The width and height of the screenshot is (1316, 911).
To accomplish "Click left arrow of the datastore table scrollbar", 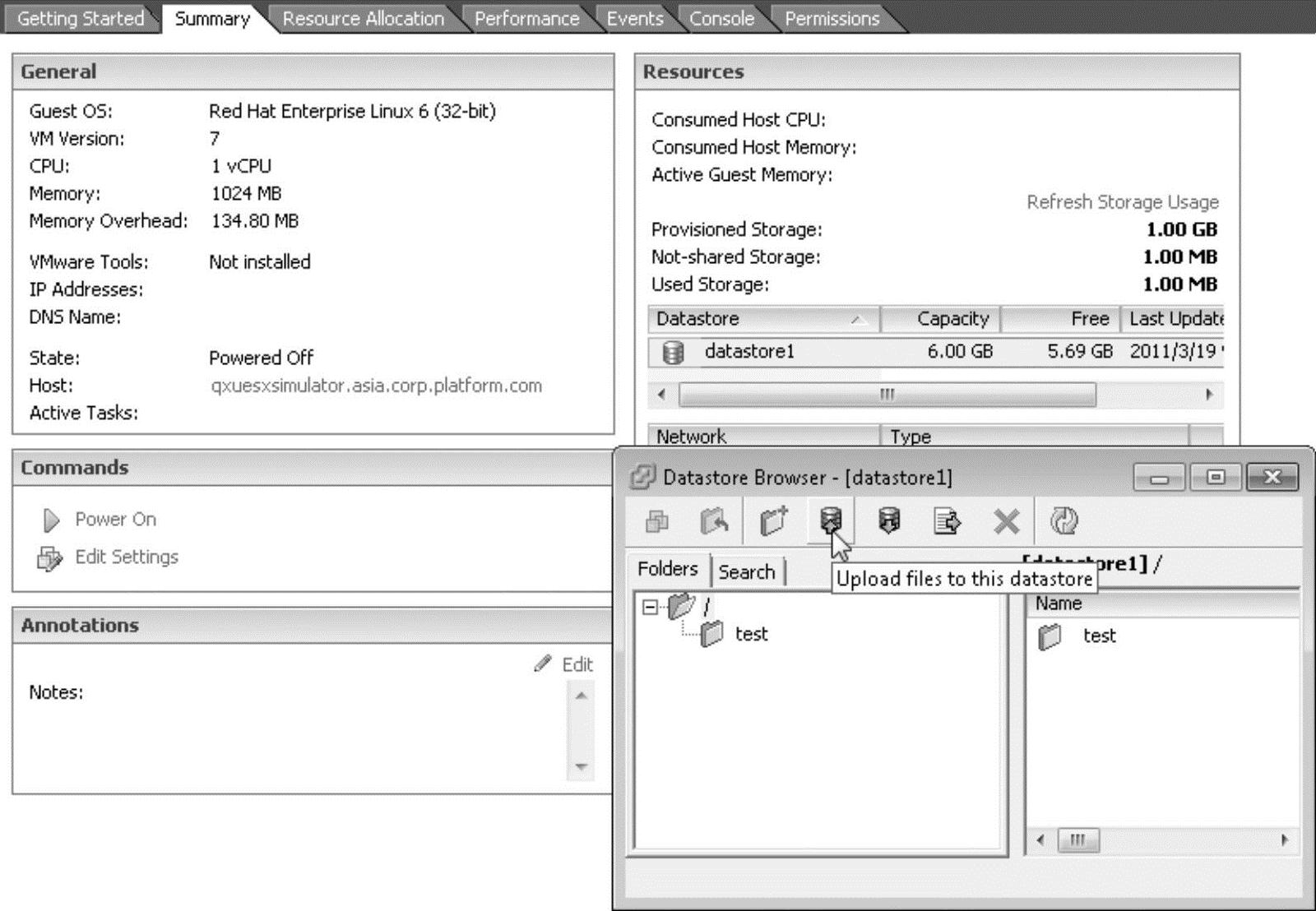I will click(662, 395).
